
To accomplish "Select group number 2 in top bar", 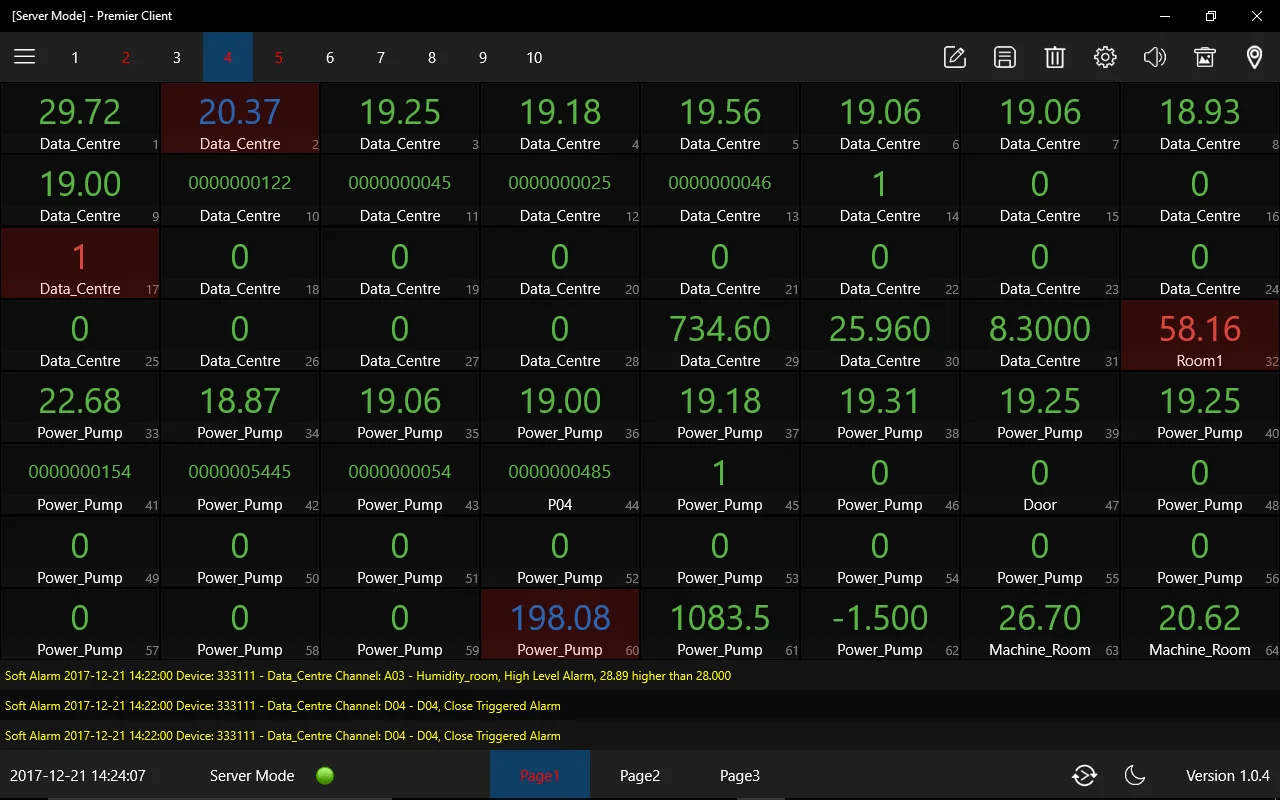I will pyautogui.click(x=126, y=58).
